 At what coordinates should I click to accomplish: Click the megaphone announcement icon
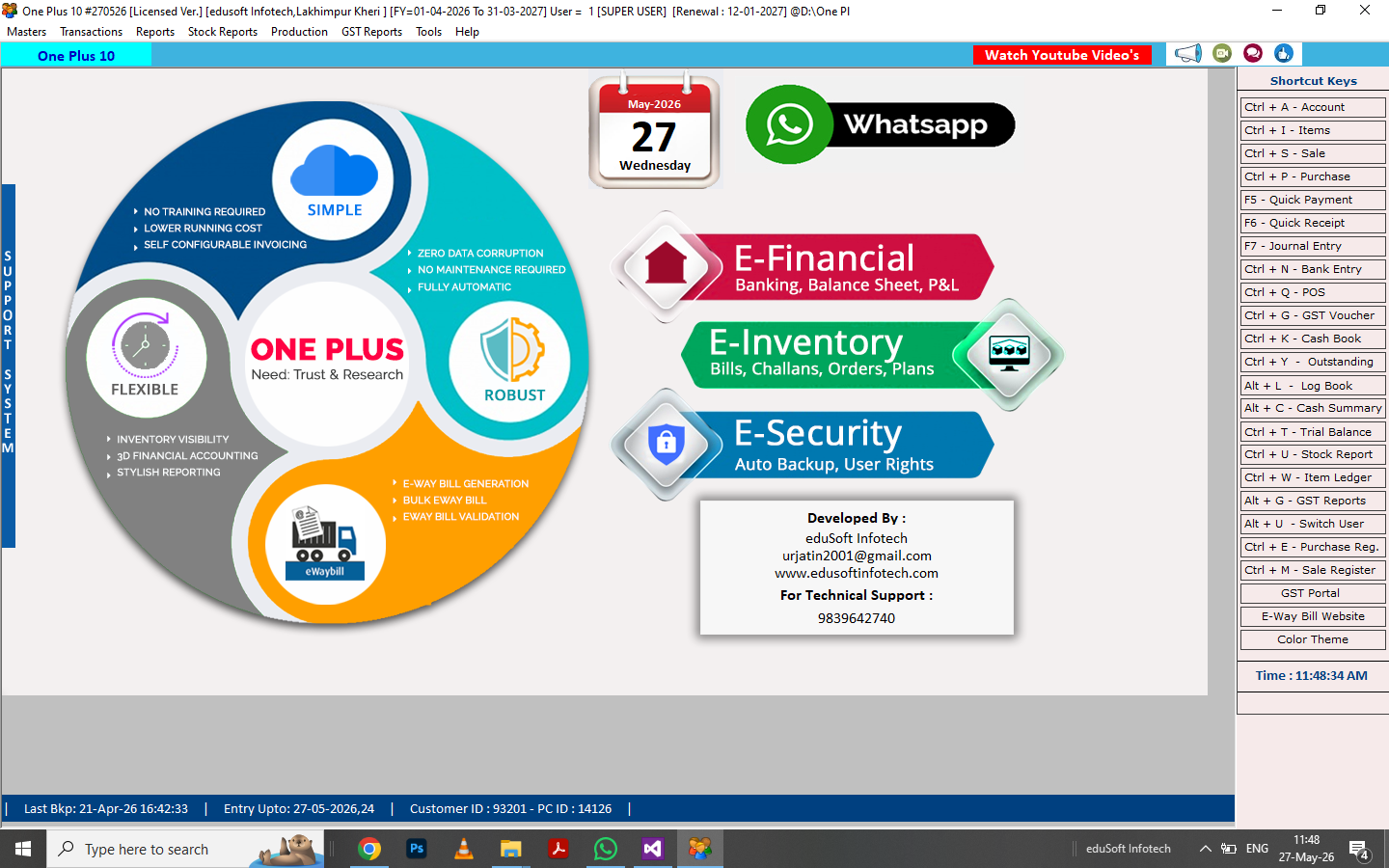point(1188,54)
